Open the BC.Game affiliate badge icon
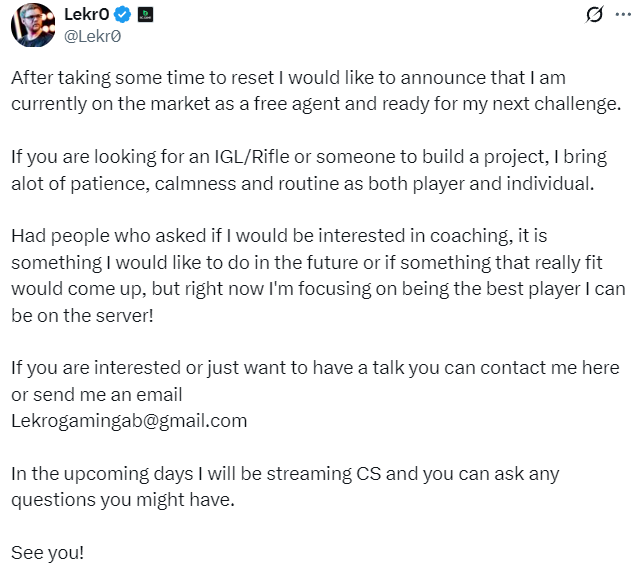 [x=145, y=15]
